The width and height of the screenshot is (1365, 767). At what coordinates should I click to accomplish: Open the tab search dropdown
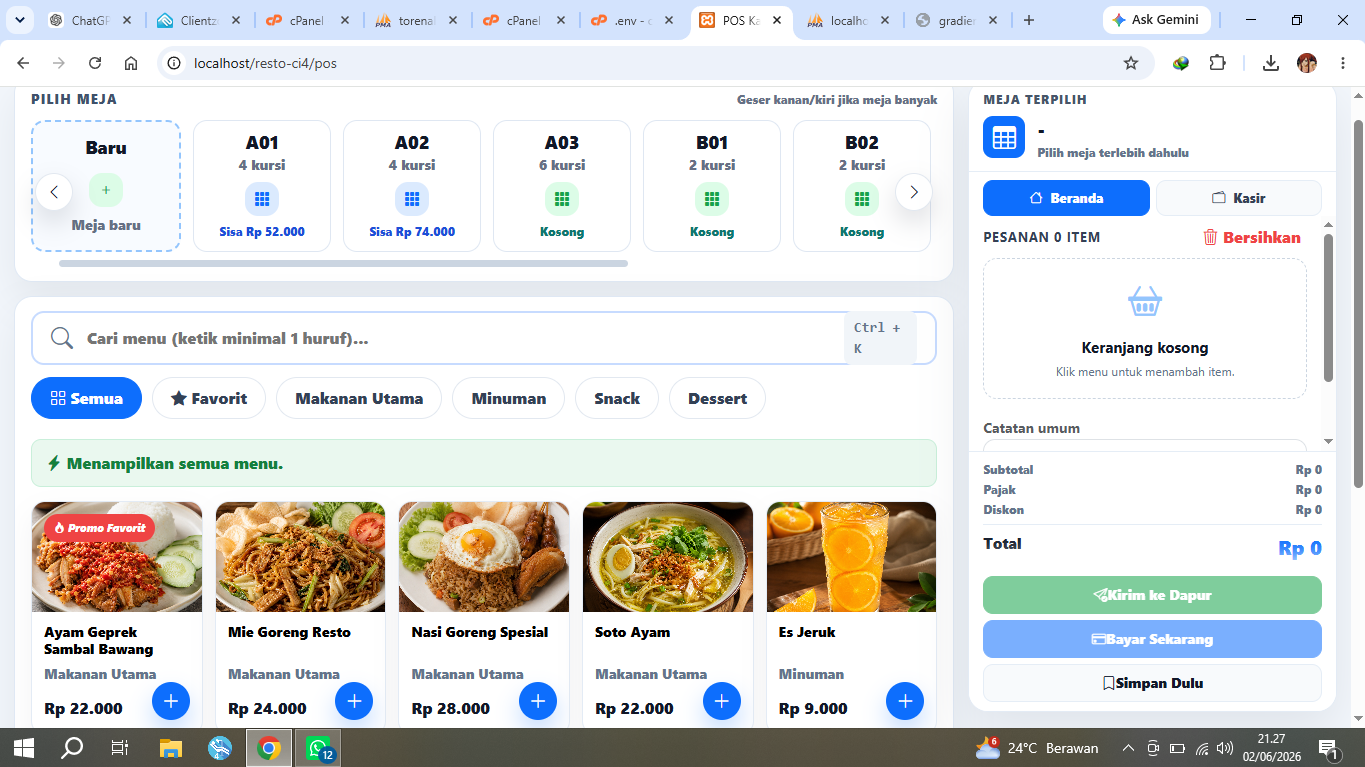[x=19, y=20]
